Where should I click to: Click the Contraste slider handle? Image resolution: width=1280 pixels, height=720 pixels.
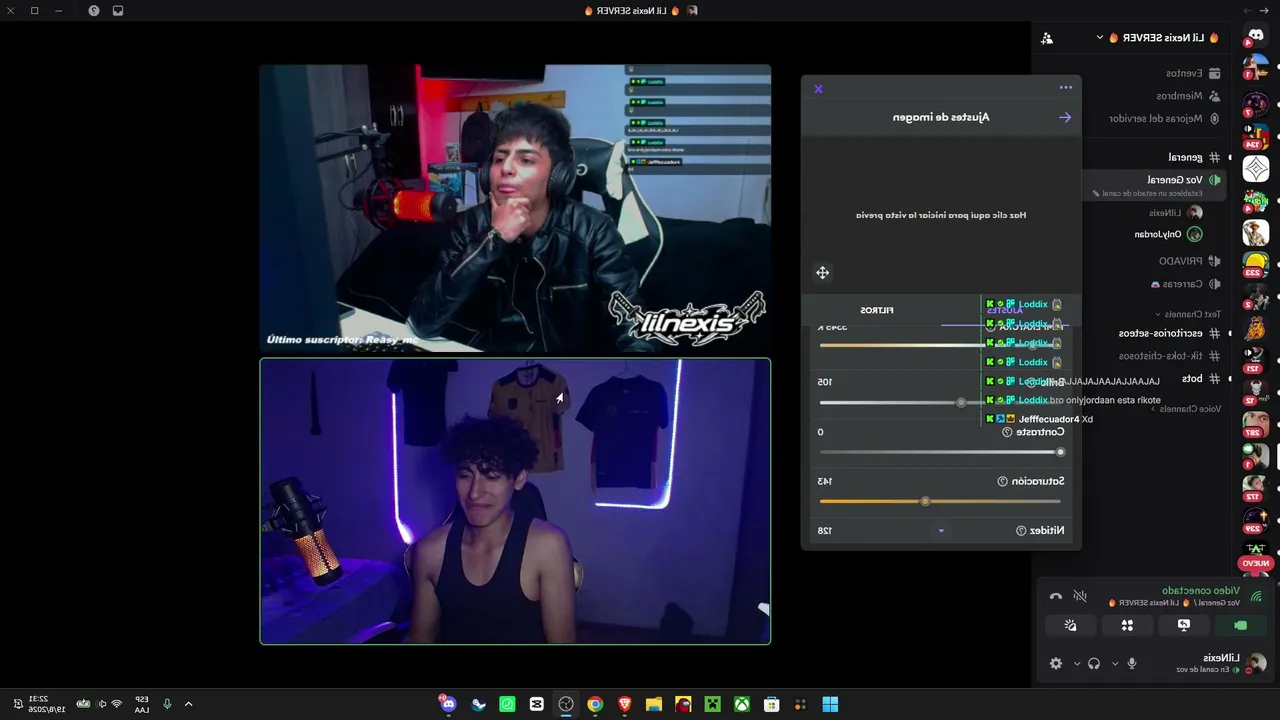(x=1060, y=452)
